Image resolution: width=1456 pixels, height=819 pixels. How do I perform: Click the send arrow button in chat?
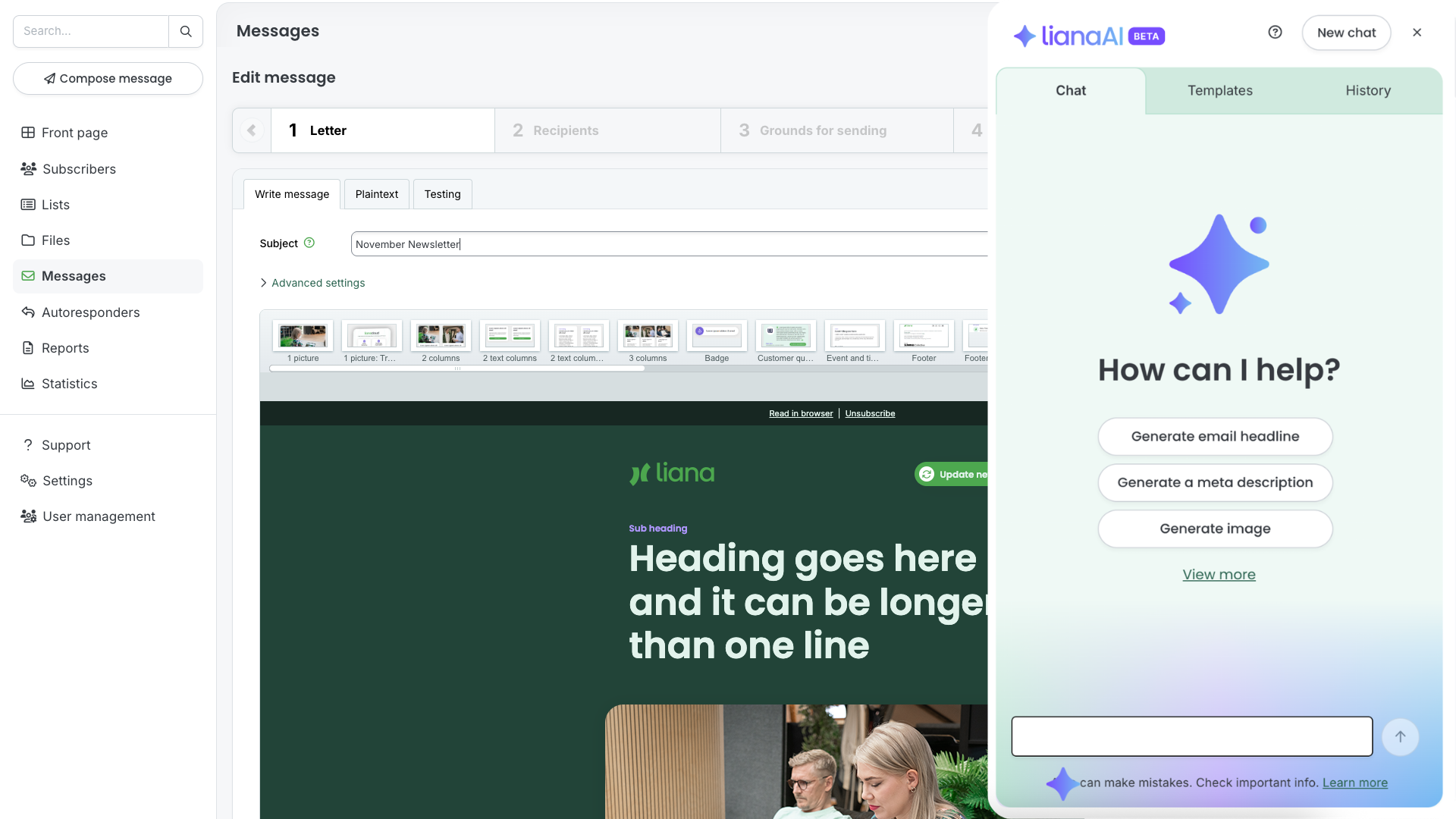pyautogui.click(x=1400, y=736)
